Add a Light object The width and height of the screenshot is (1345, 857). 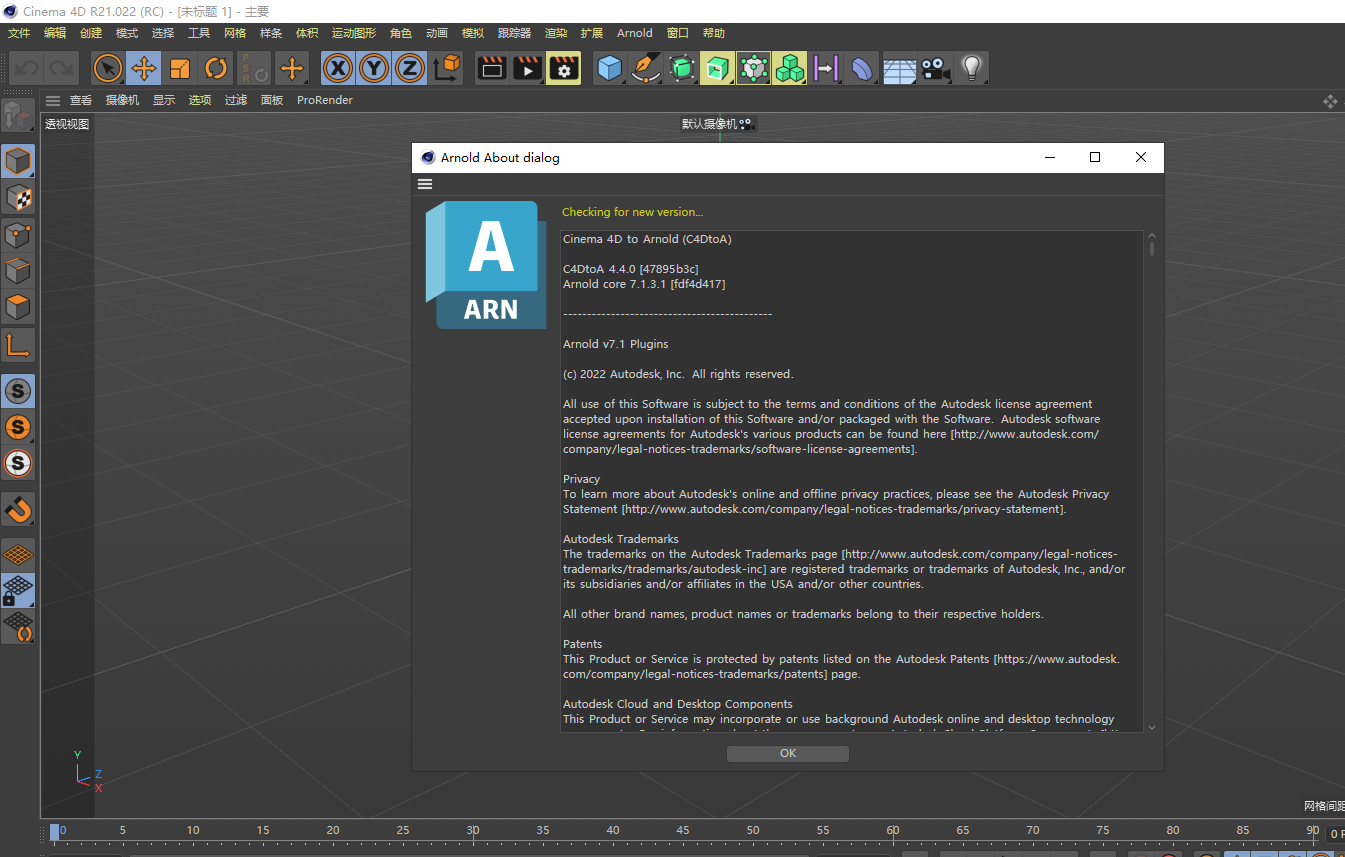click(970, 68)
